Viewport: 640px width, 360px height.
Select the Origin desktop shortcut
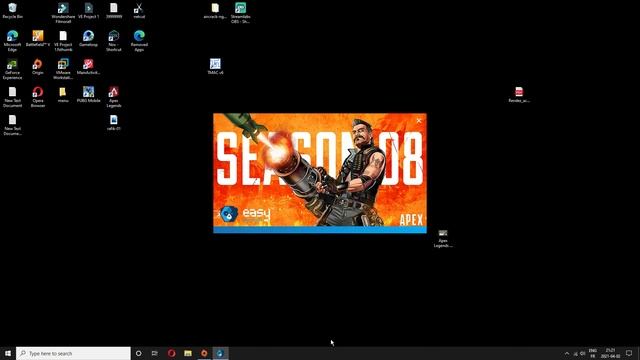point(38,67)
